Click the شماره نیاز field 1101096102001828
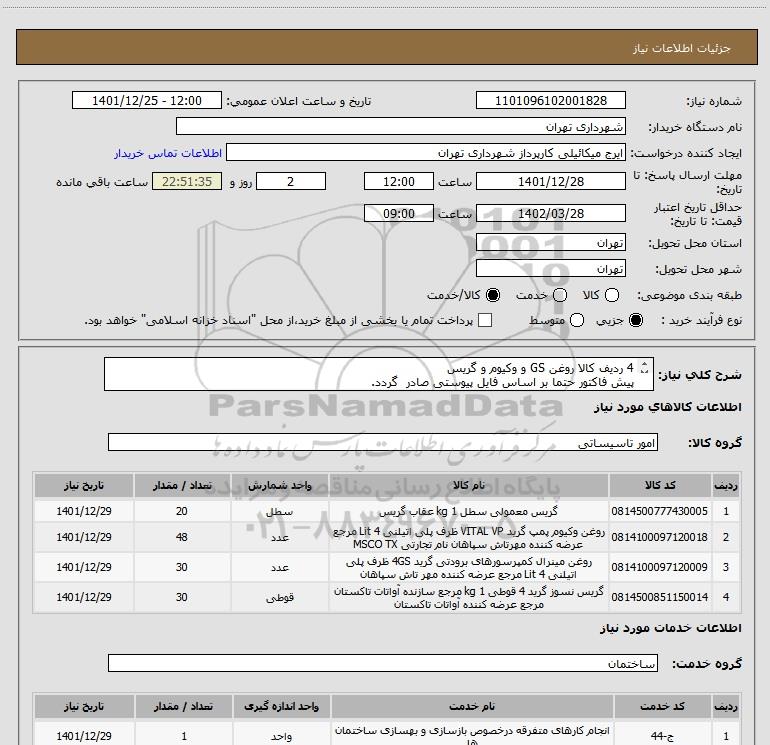The height and width of the screenshot is (745, 770). tap(550, 101)
